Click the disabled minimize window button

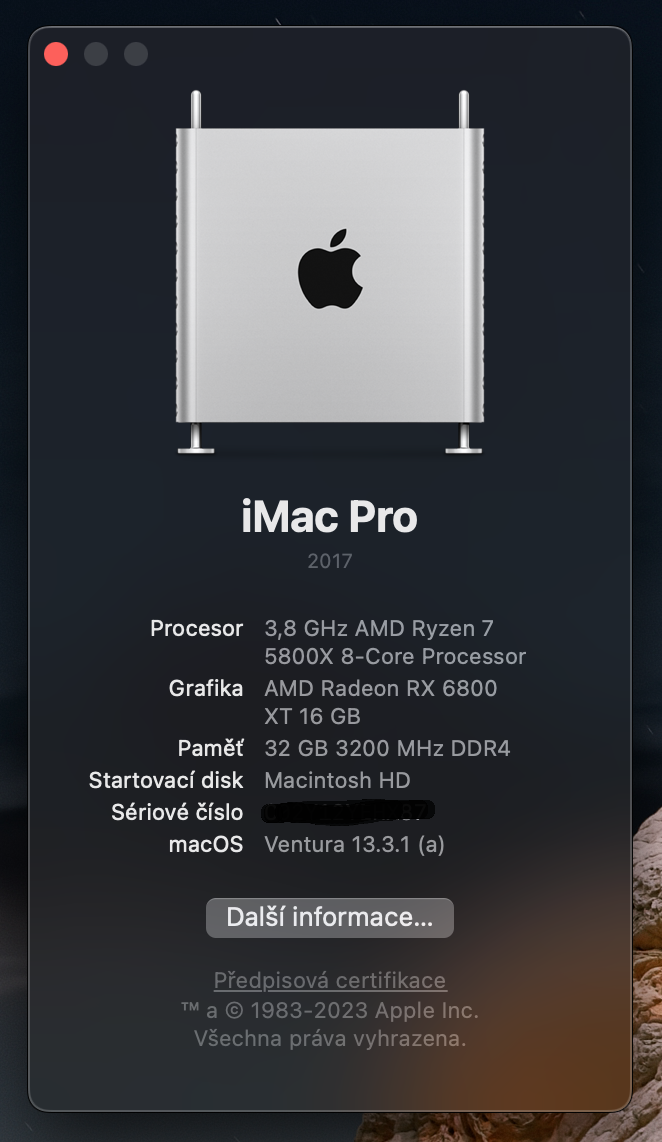click(x=96, y=54)
